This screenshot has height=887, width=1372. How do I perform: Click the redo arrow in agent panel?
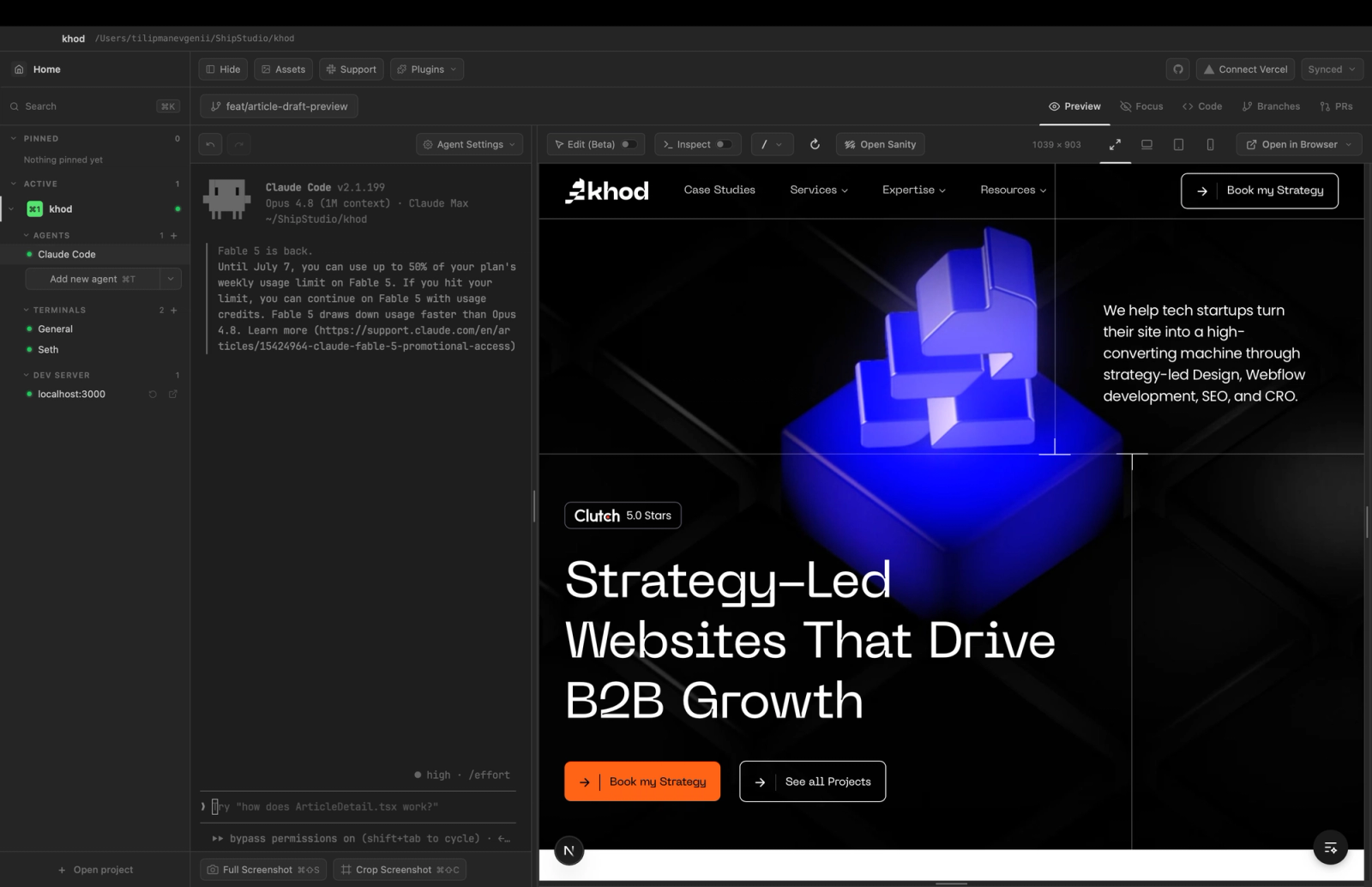239,144
